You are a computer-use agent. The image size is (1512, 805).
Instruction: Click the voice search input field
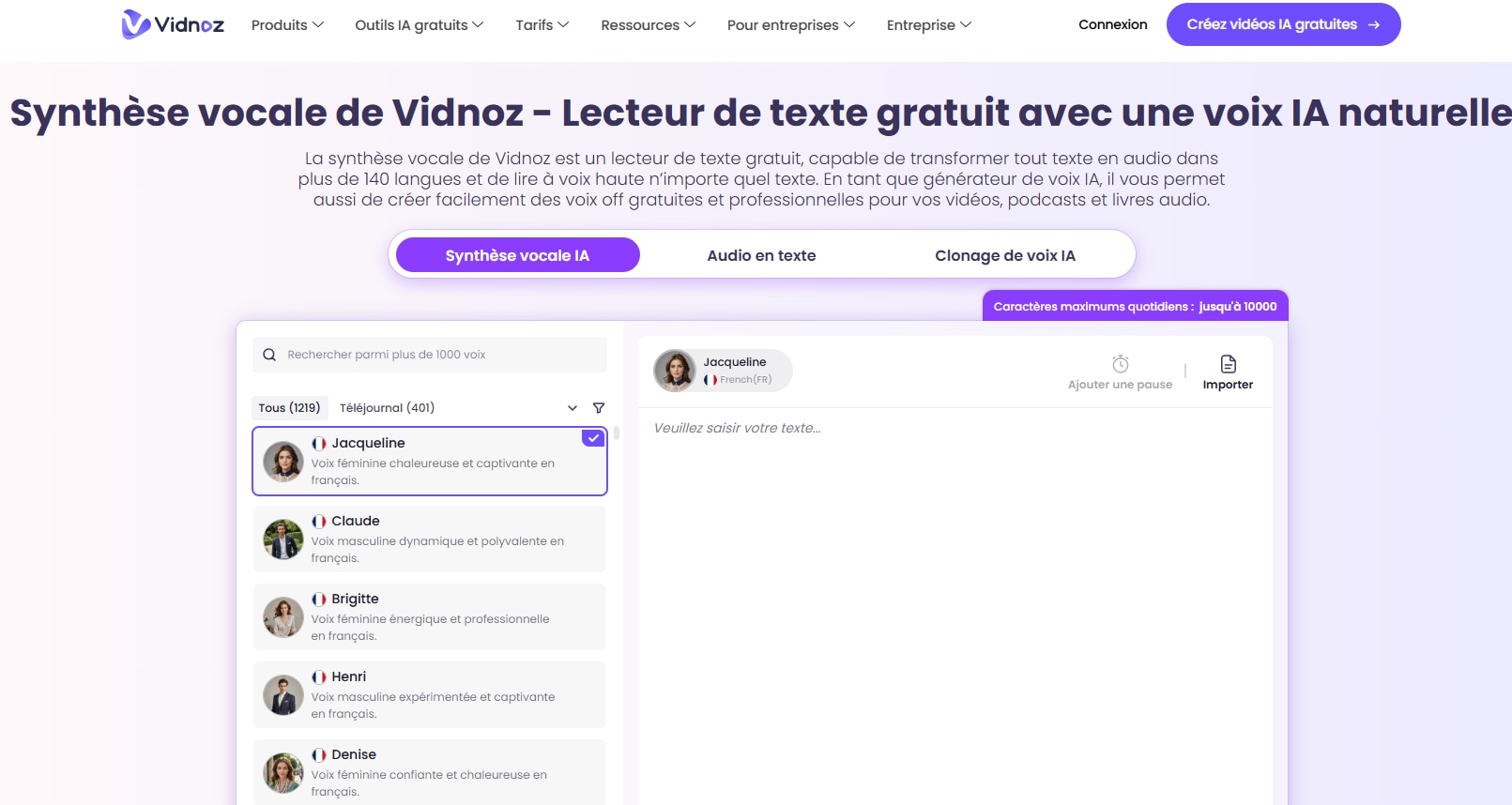pyautogui.click(x=430, y=355)
